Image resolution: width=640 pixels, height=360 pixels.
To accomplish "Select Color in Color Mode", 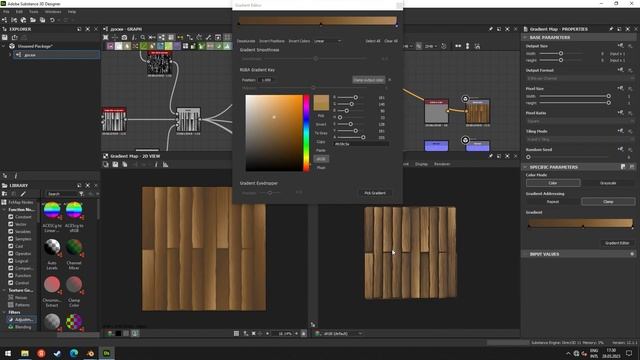I will point(553,183).
